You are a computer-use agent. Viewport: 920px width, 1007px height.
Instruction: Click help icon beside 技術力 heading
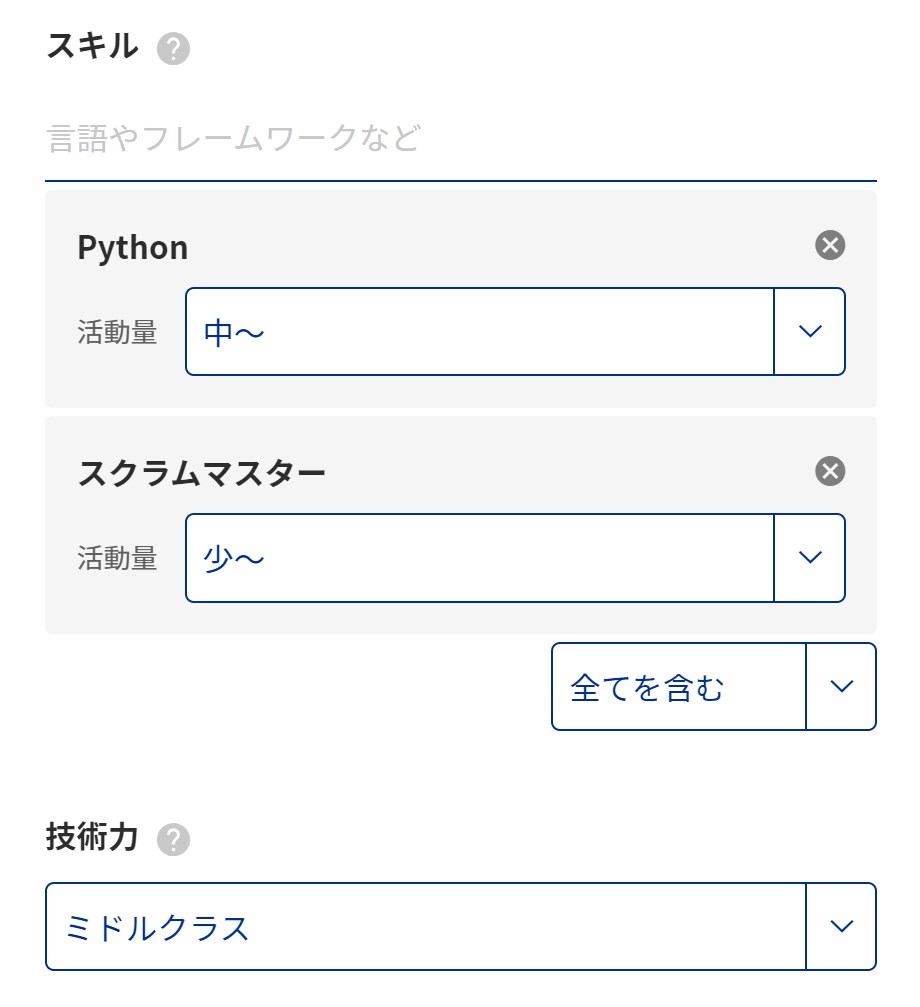(173, 839)
